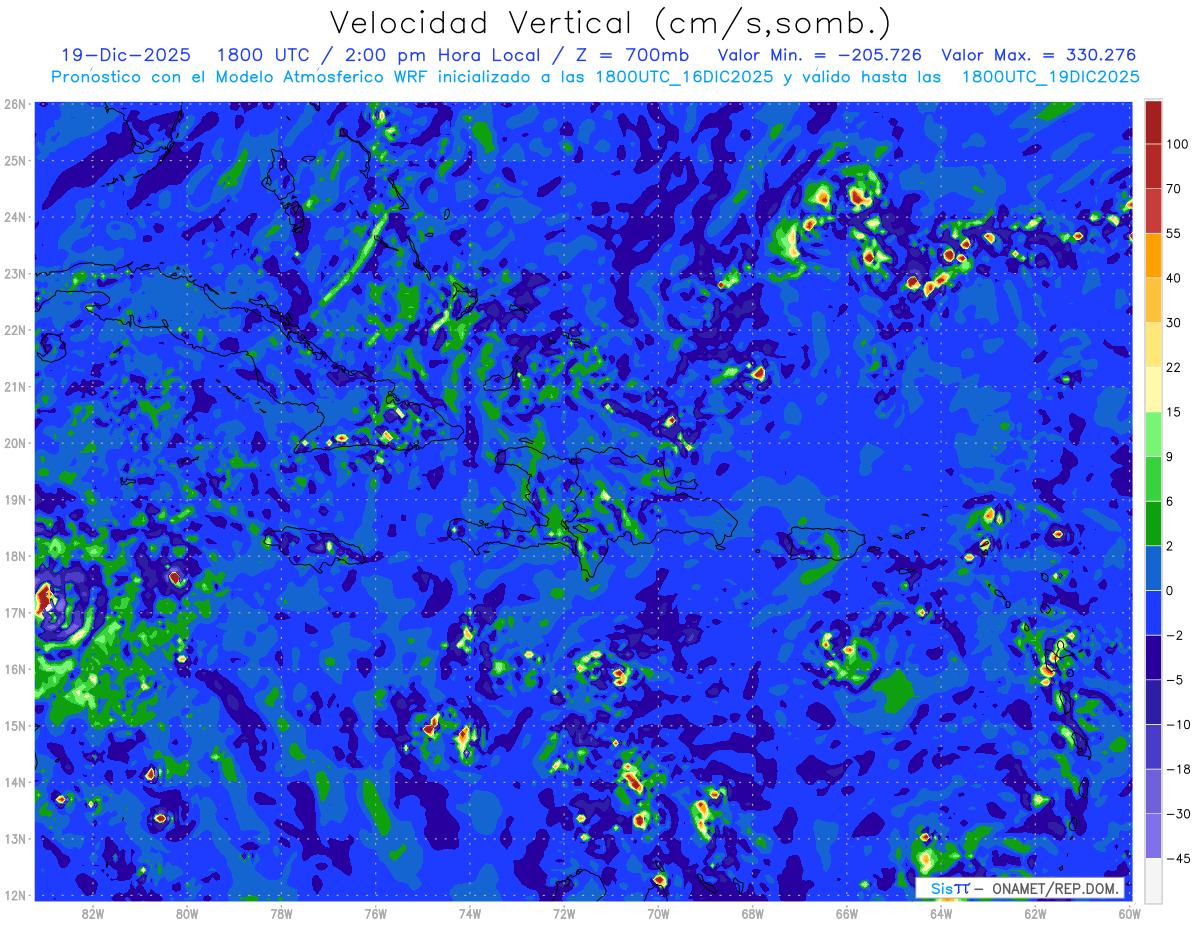
Task: Click the 78W longitude label
Action: click(x=281, y=913)
